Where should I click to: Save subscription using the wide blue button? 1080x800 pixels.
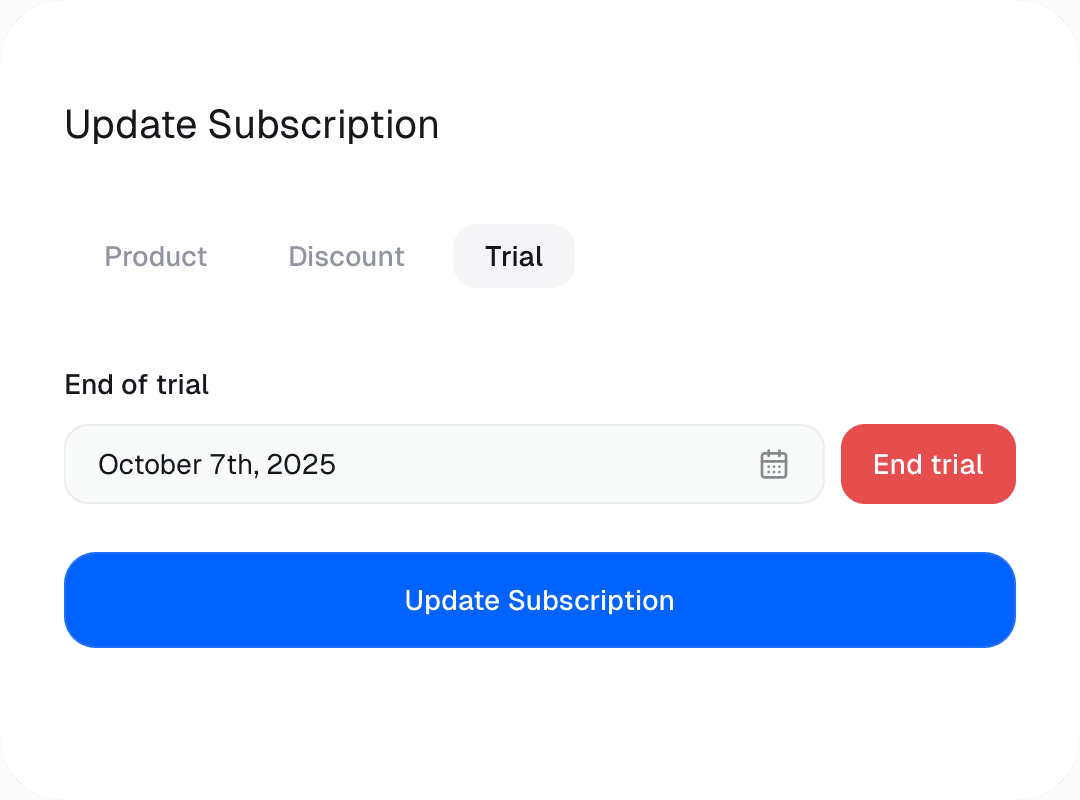540,600
